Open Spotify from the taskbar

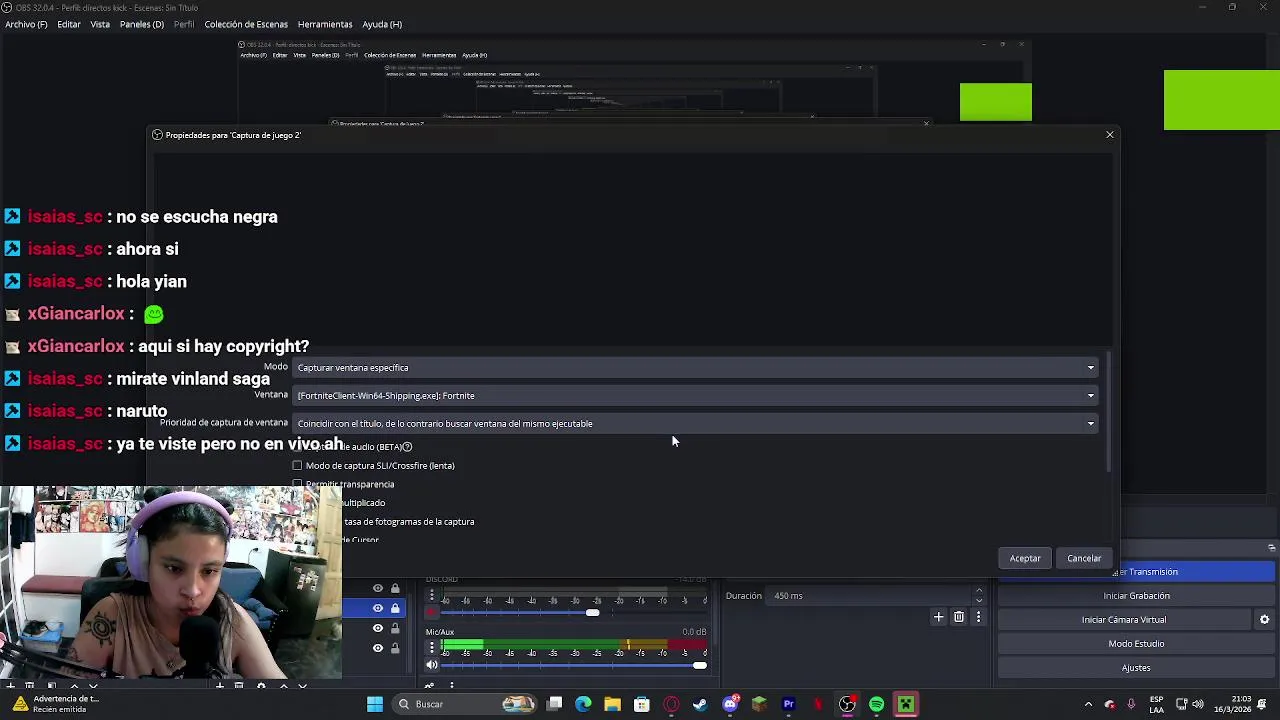(876, 705)
